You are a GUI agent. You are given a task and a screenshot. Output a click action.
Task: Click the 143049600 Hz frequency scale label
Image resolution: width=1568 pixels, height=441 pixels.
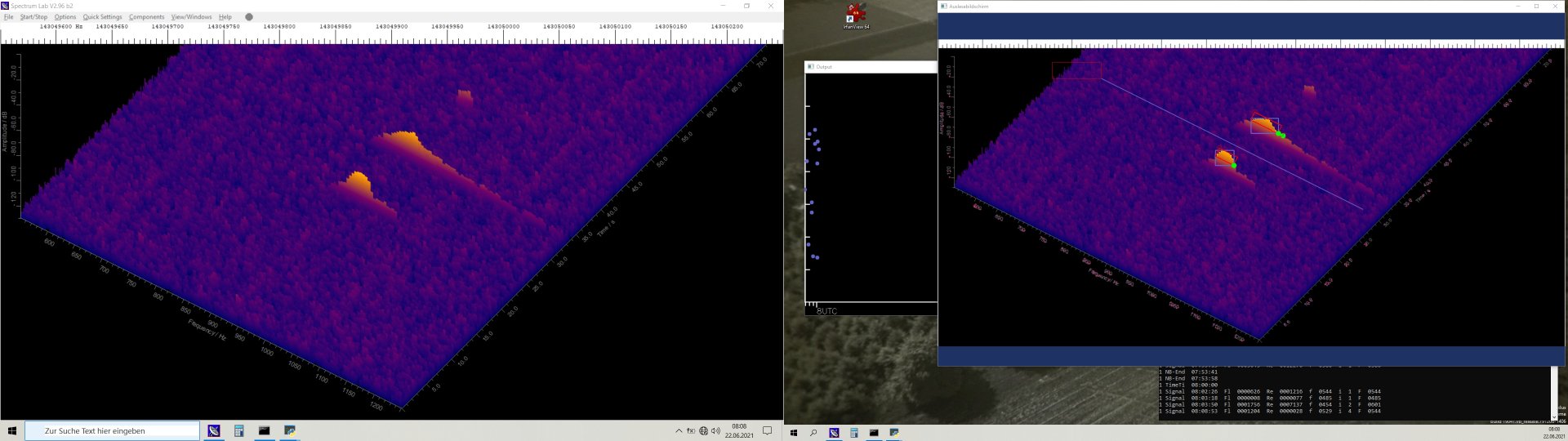pyautogui.click(x=61, y=26)
